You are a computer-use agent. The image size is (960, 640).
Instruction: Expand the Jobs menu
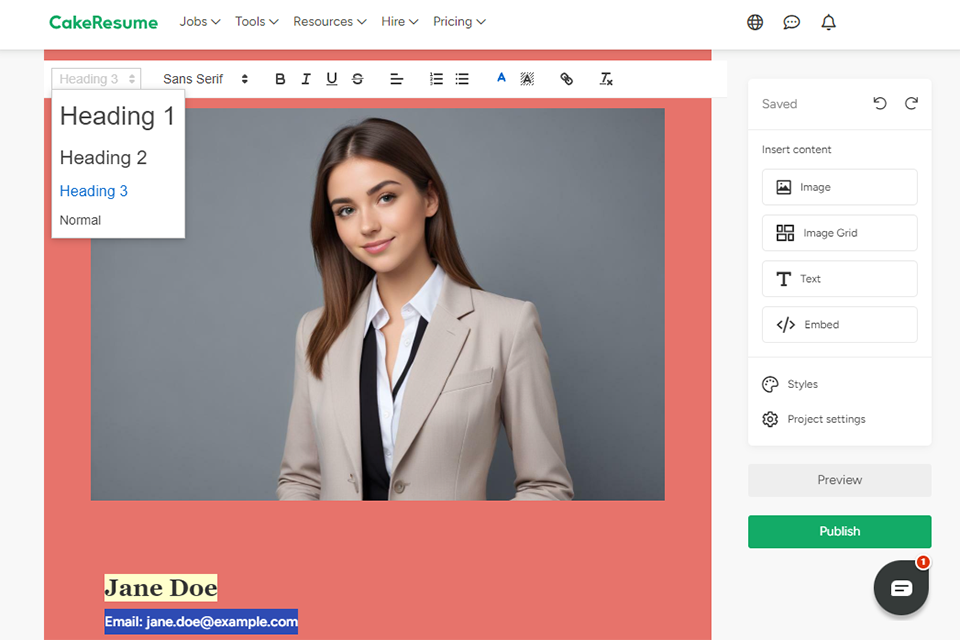point(200,21)
